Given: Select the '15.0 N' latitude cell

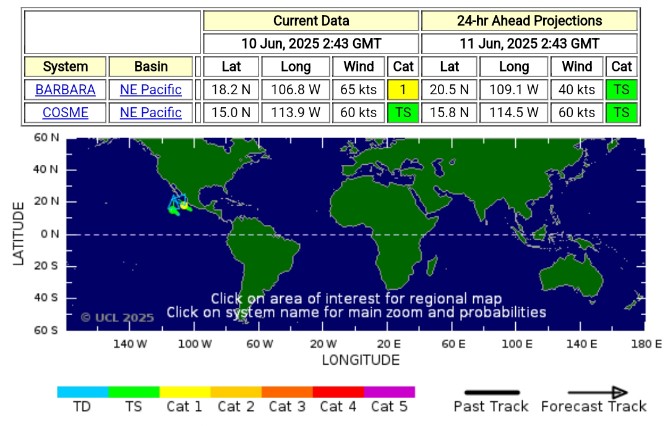Looking at the screenshot, I should point(231,112).
